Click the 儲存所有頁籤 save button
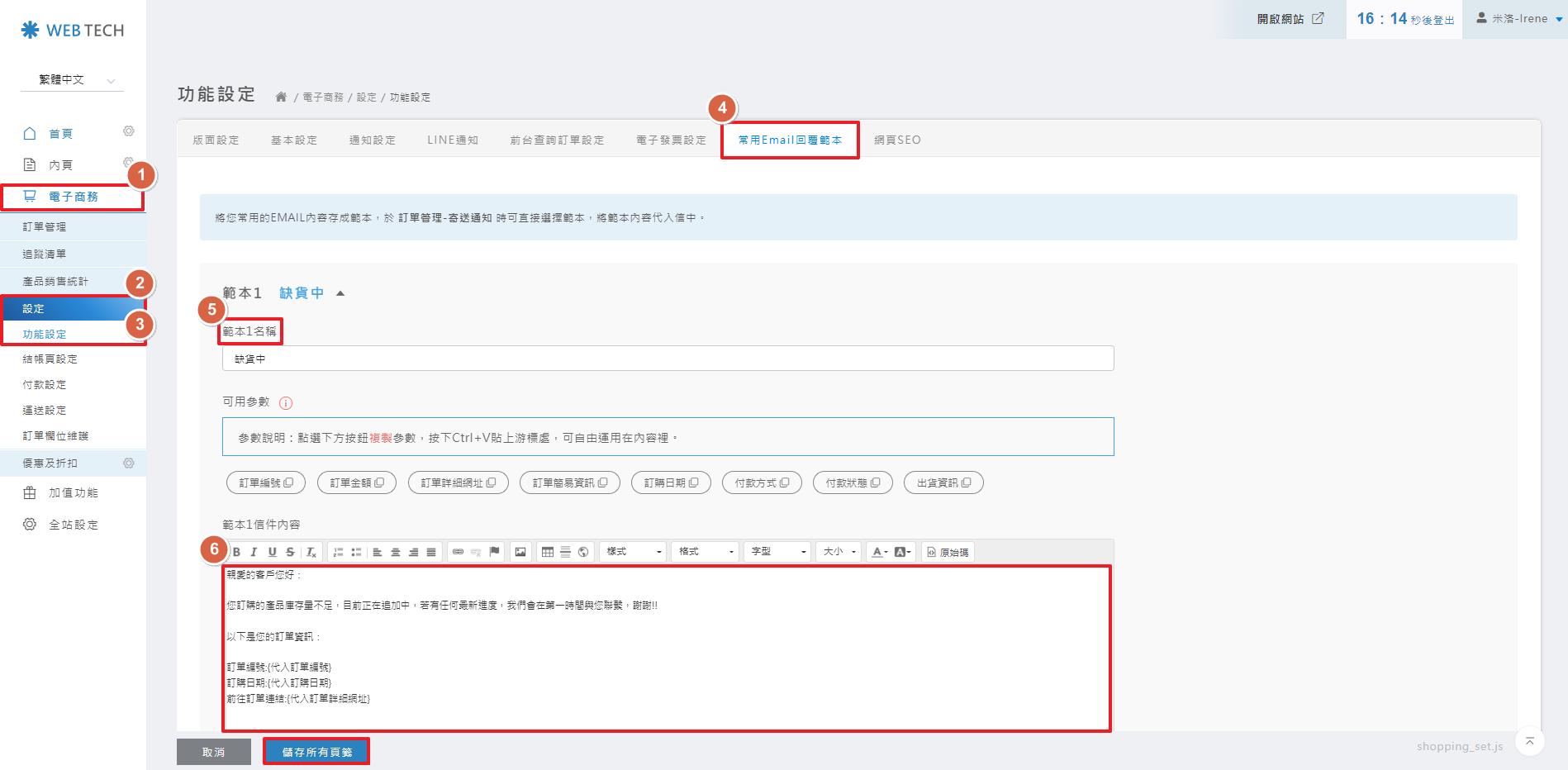The width and height of the screenshot is (1568, 770). point(316,752)
